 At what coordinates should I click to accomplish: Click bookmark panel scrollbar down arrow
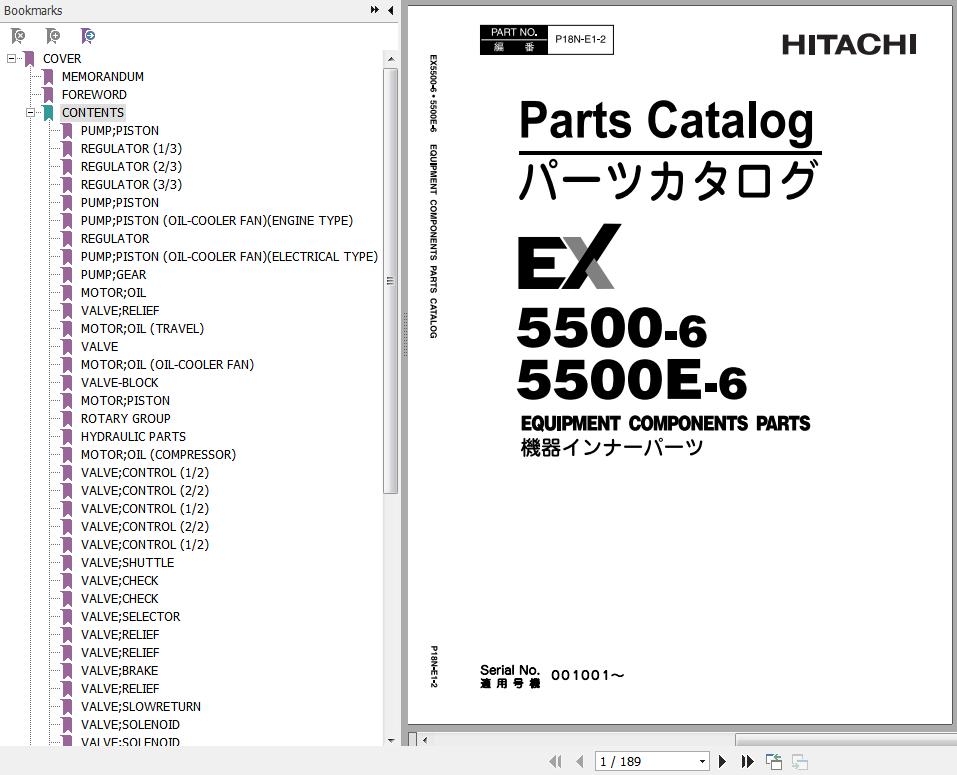[391, 740]
